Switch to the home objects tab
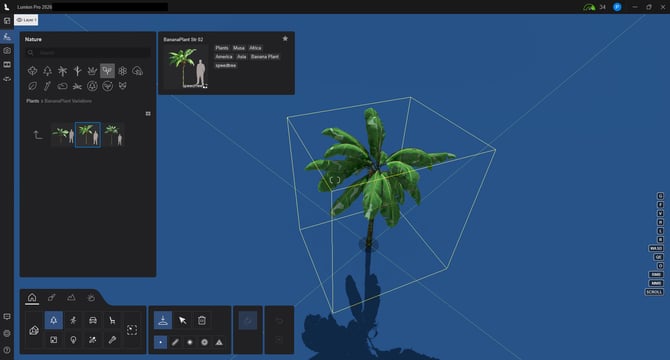The width and height of the screenshot is (670, 360). tap(32, 297)
